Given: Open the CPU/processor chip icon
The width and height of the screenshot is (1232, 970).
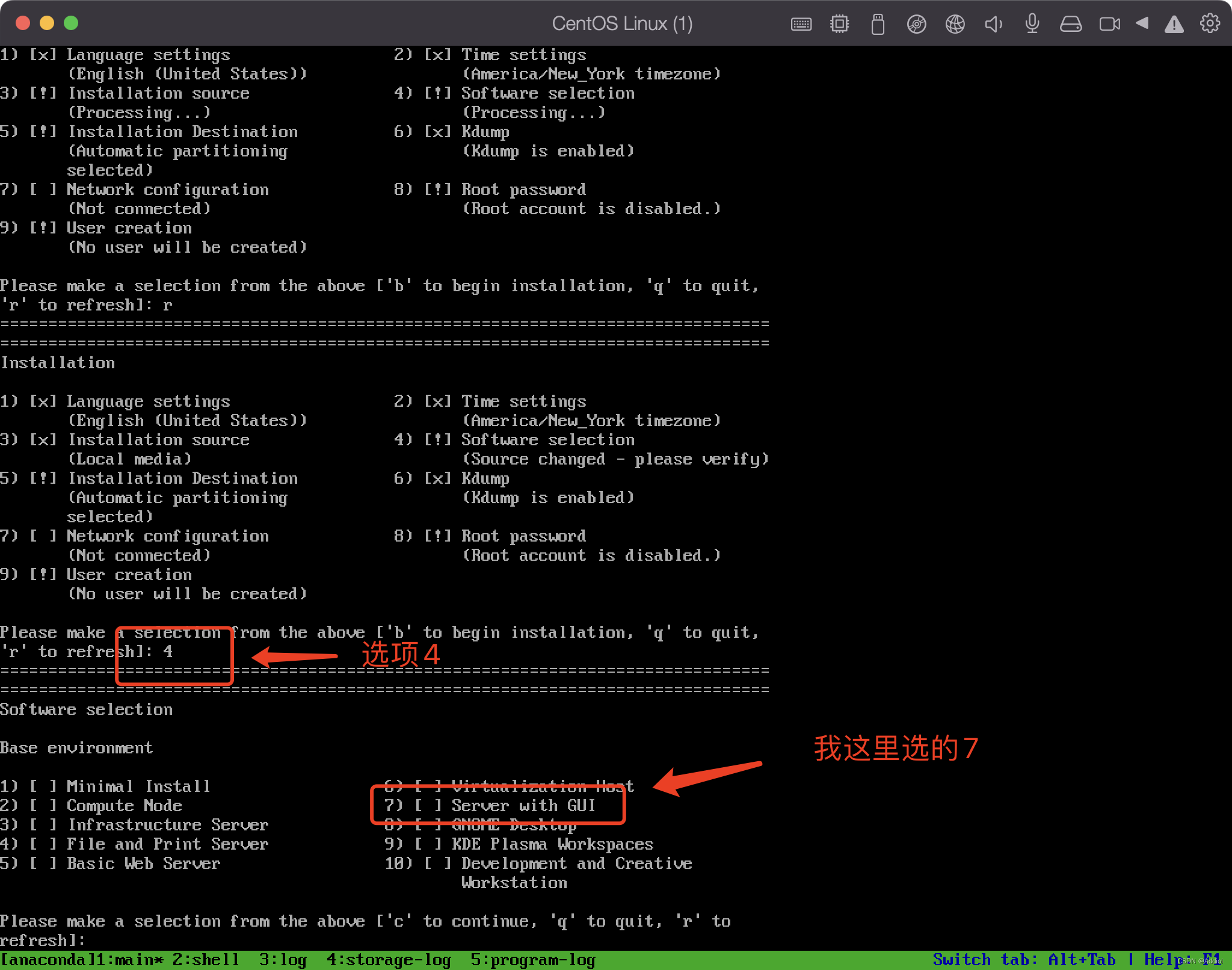Looking at the screenshot, I should [x=839, y=24].
